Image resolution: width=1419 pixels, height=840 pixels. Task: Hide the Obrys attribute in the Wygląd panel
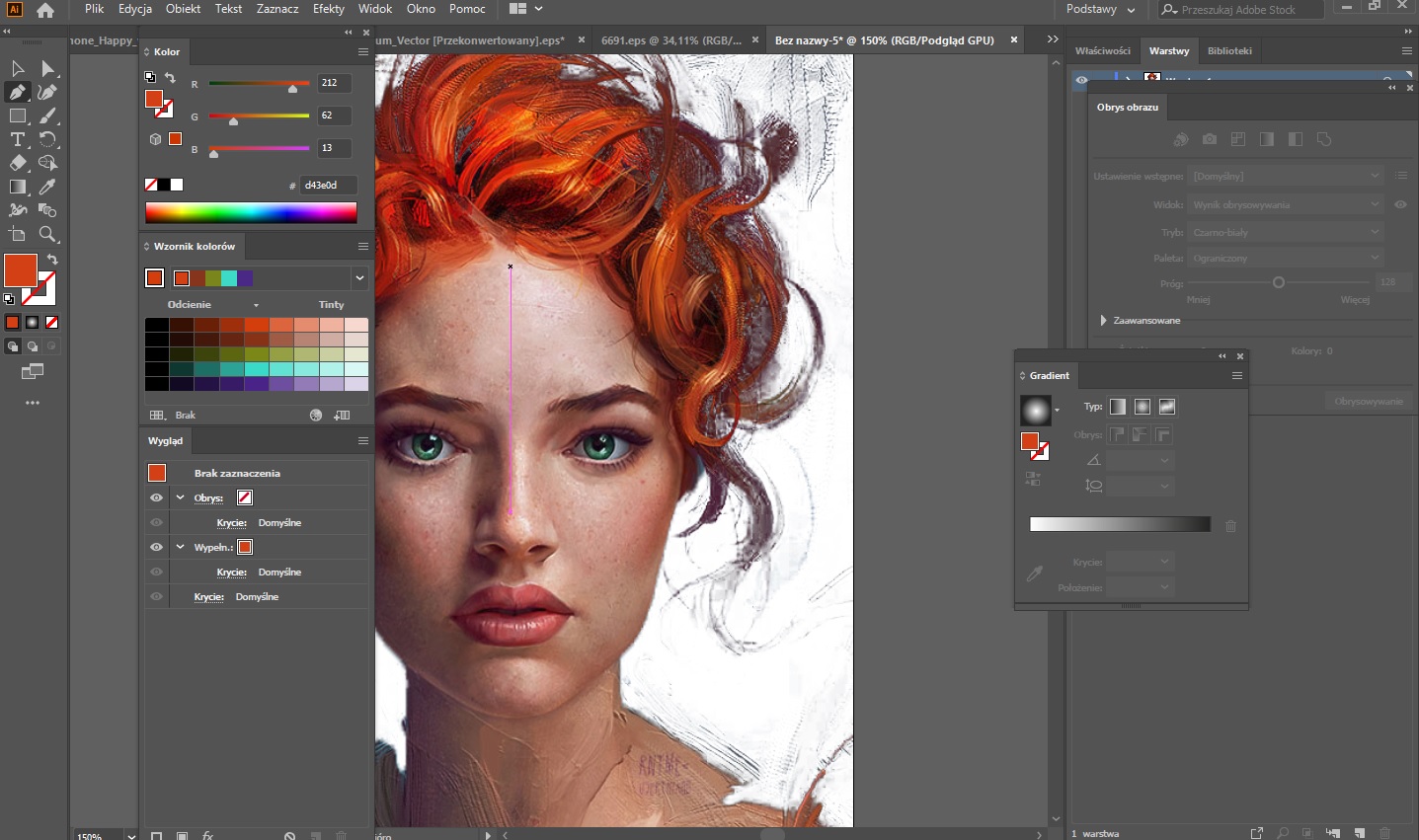click(156, 497)
